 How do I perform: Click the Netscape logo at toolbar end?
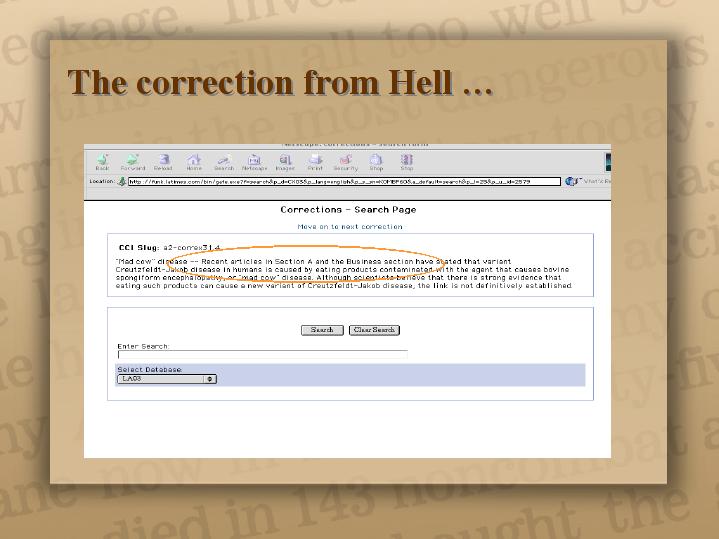(x=608, y=162)
